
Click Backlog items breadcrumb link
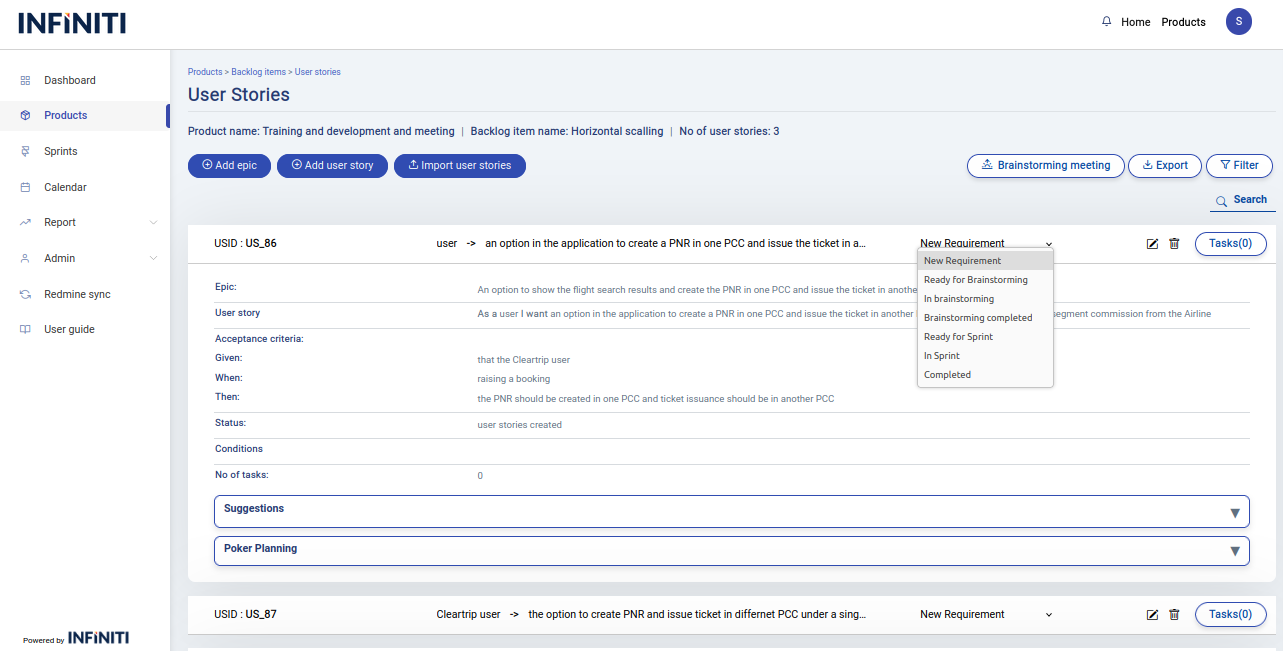tap(258, 72)
